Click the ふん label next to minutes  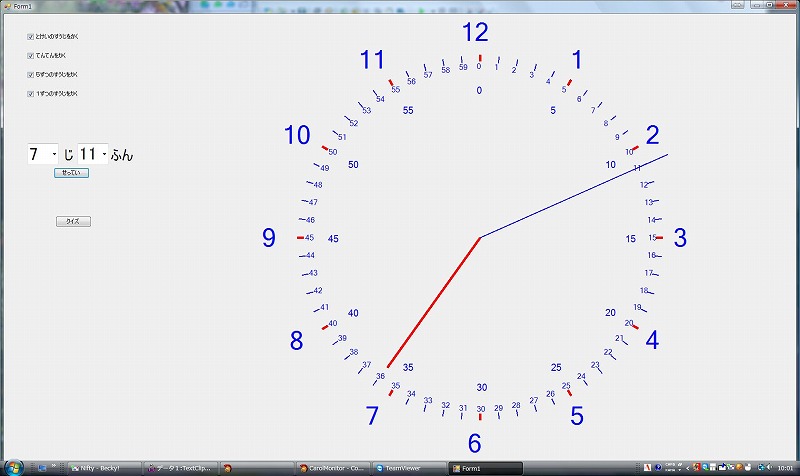tap(122, 155)
